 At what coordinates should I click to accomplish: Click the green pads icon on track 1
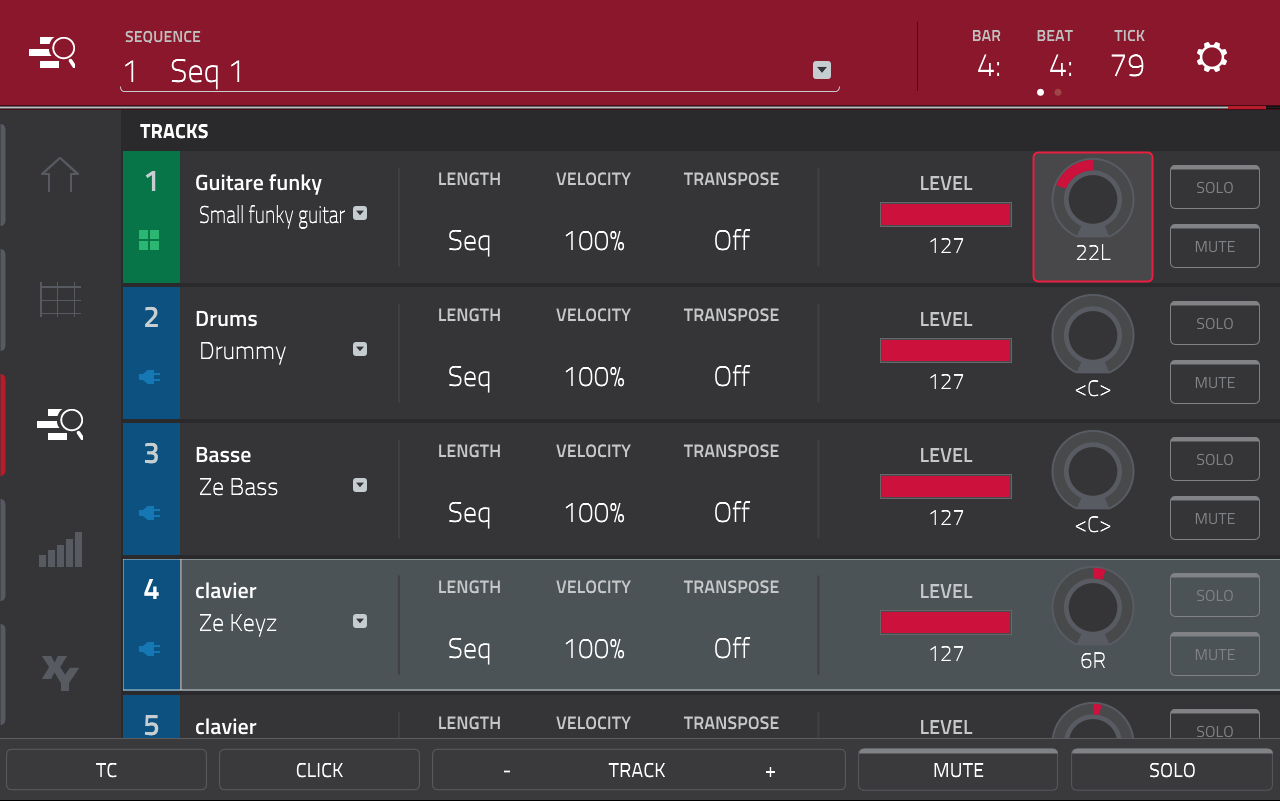[x=149, y=240]
